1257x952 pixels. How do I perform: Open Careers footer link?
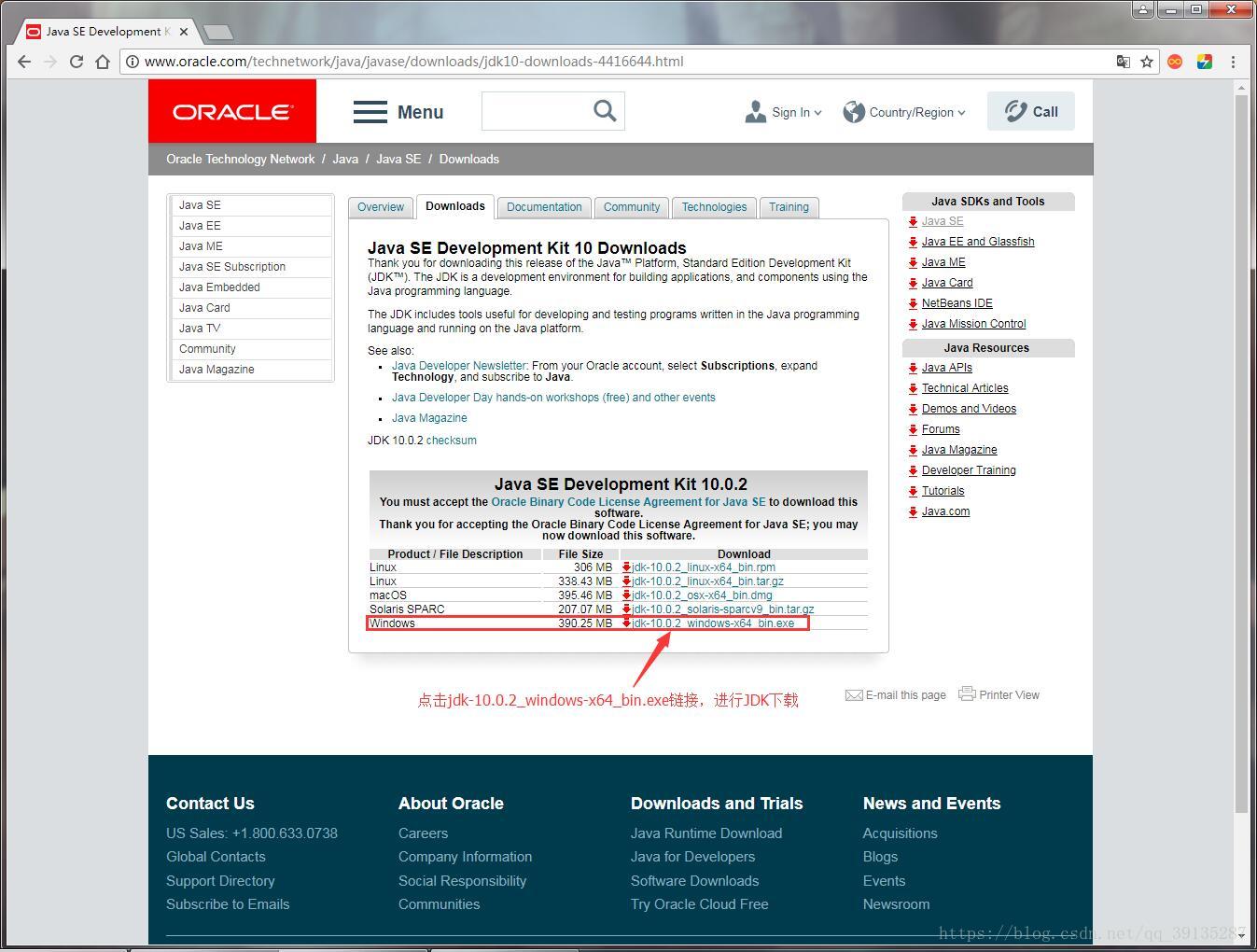click(423, 833)
